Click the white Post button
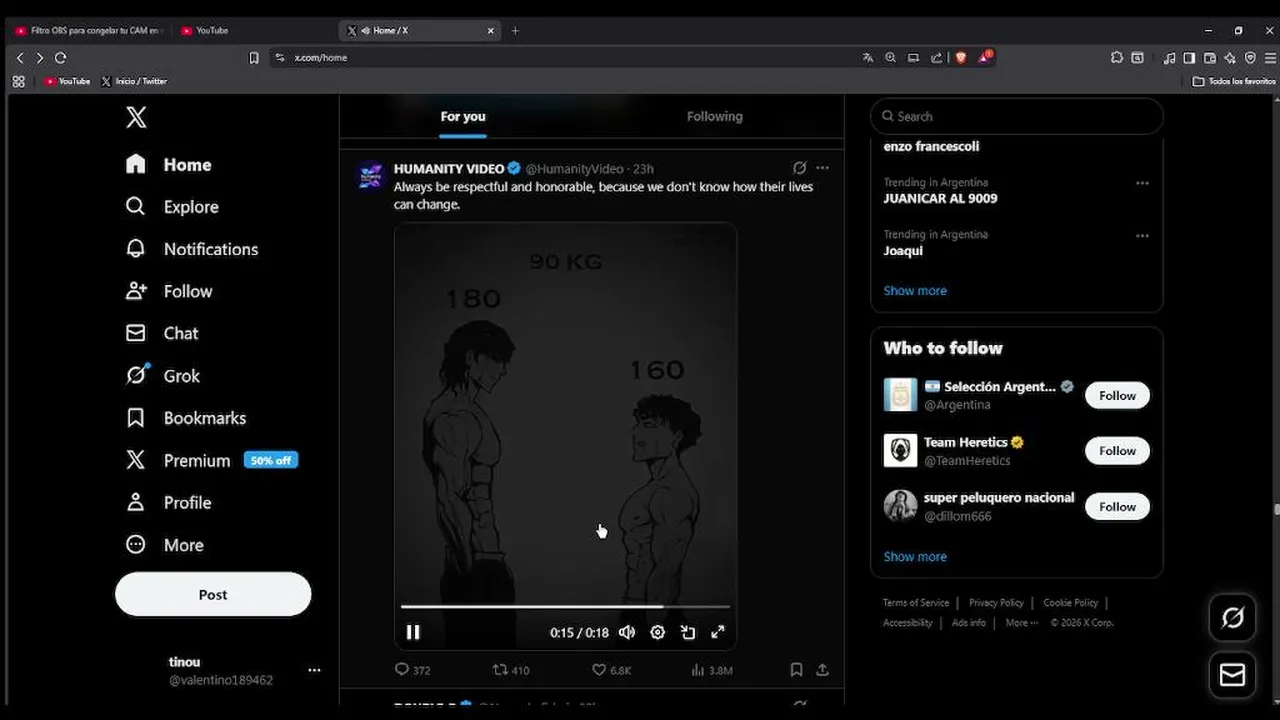1280x720 pixels. (x=213, y=594)
